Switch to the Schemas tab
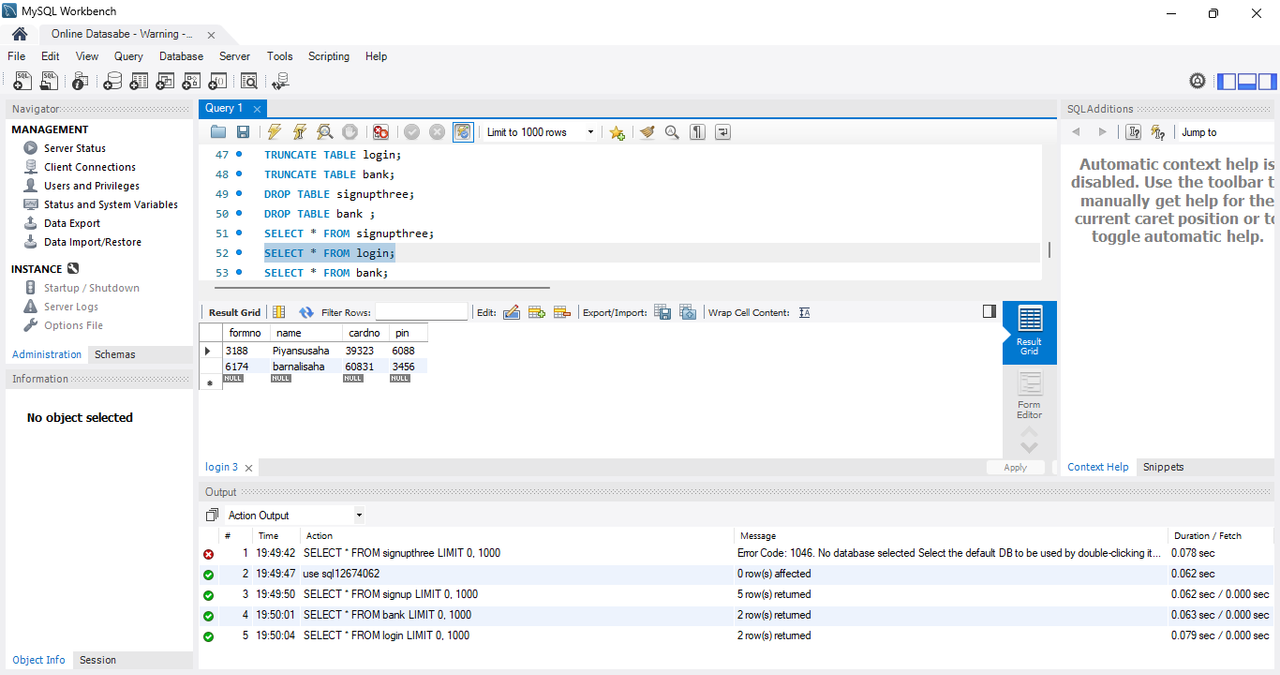 pos(115,354)
